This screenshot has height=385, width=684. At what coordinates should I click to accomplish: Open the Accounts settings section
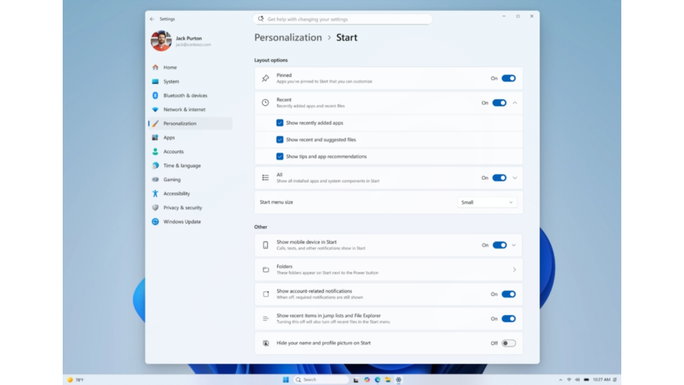(173, 152)
